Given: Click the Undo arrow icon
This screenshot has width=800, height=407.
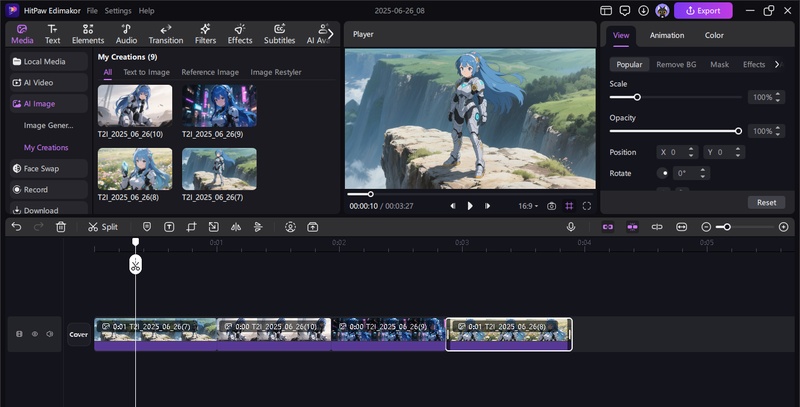Looking at the screenshot, I should (16, 227).
